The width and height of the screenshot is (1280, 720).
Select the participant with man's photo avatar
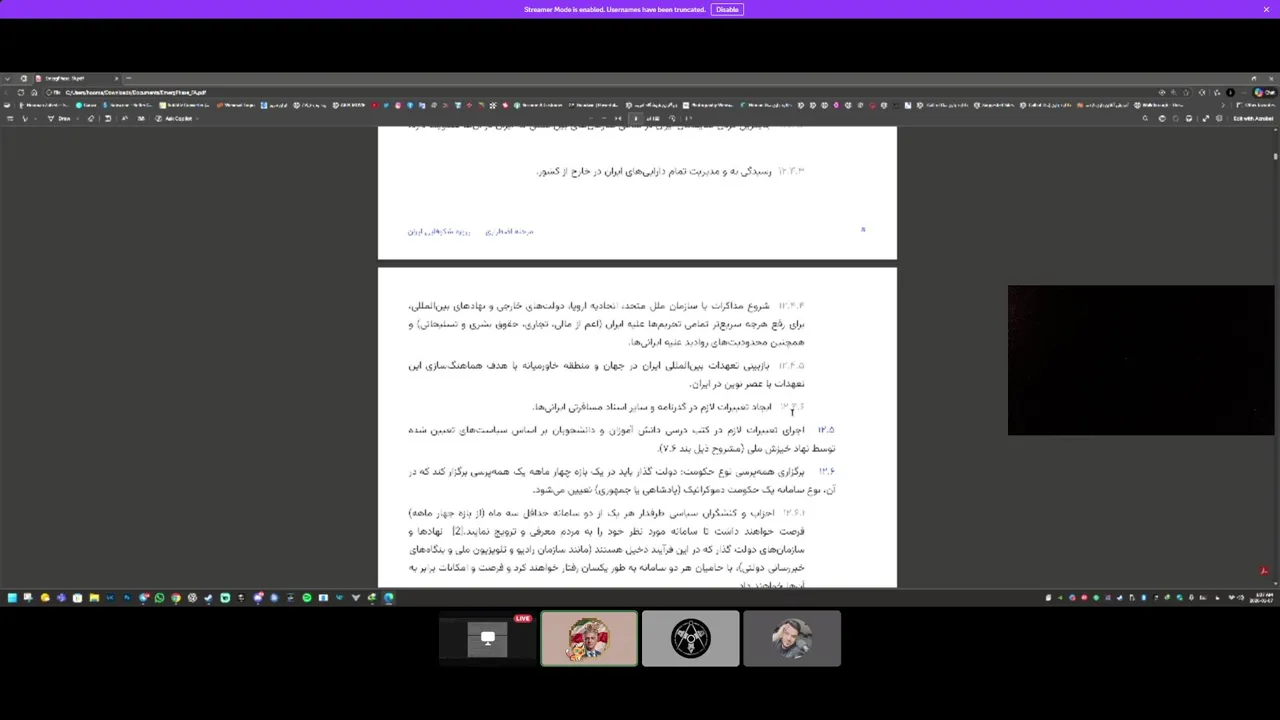792,638
